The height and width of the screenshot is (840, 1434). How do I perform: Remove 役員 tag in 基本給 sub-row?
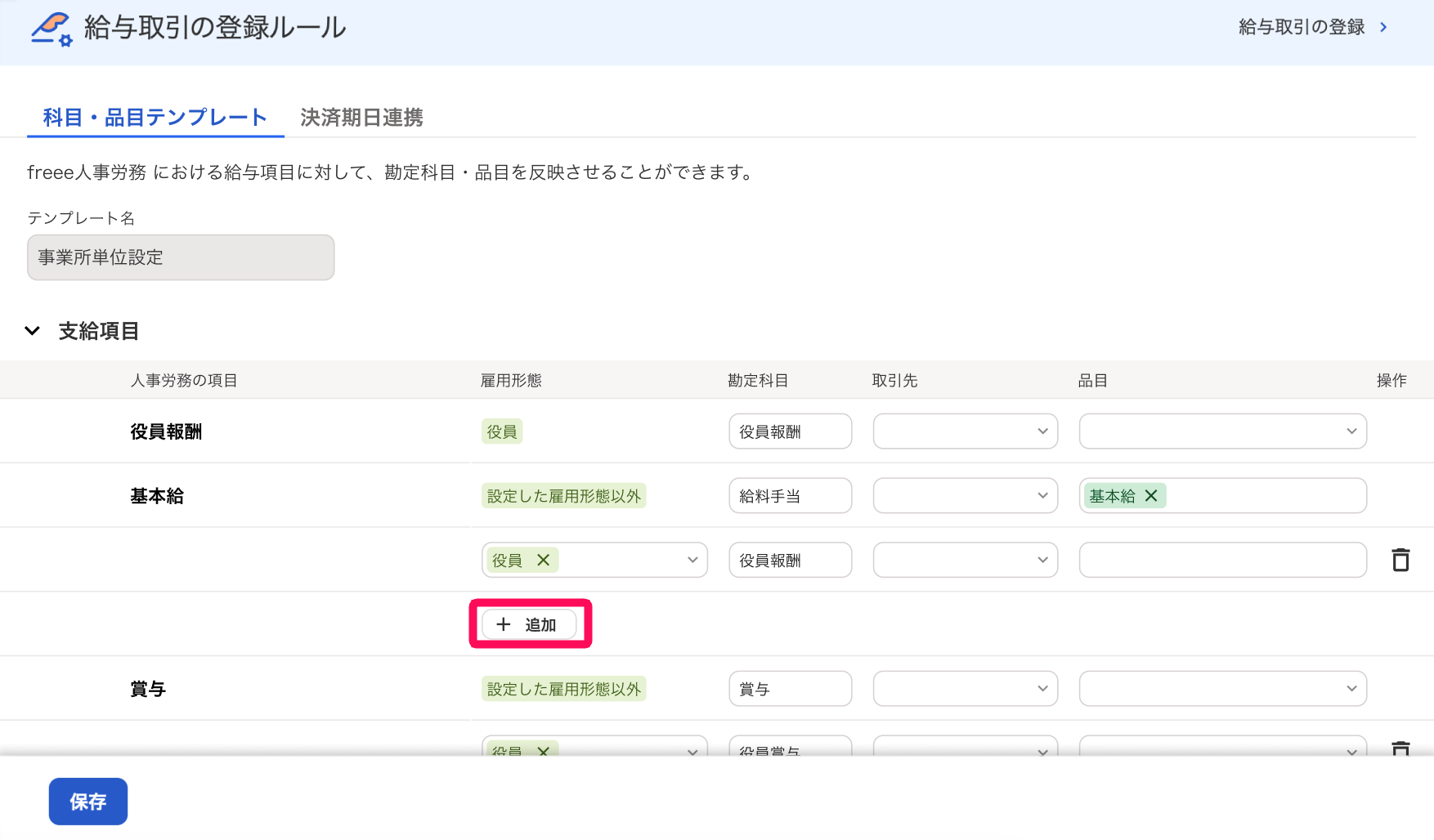point(543,560)
